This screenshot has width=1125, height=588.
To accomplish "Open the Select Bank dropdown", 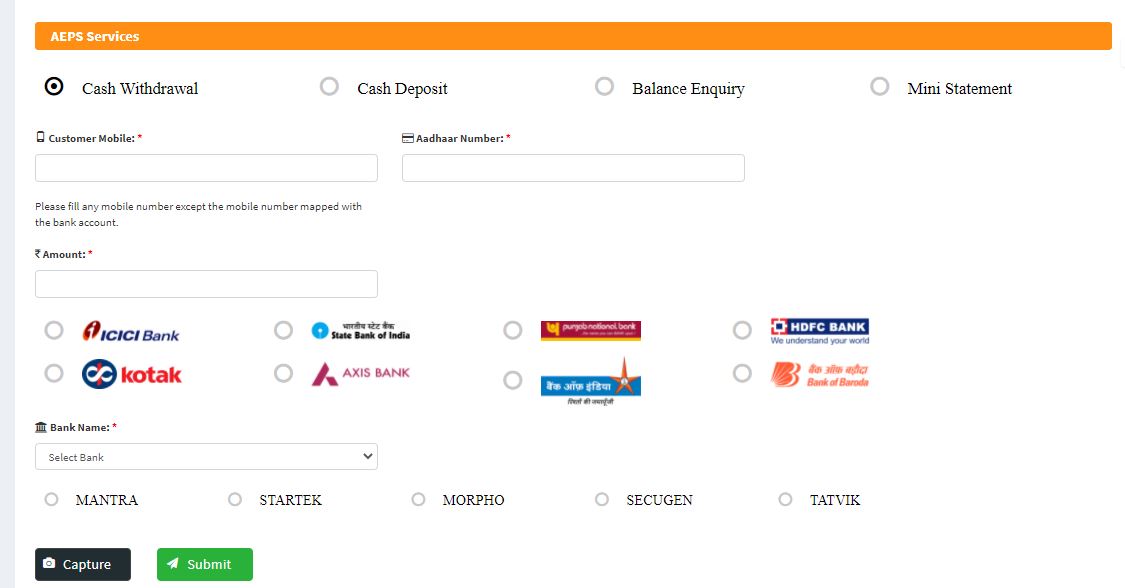I will coord(206,457).
